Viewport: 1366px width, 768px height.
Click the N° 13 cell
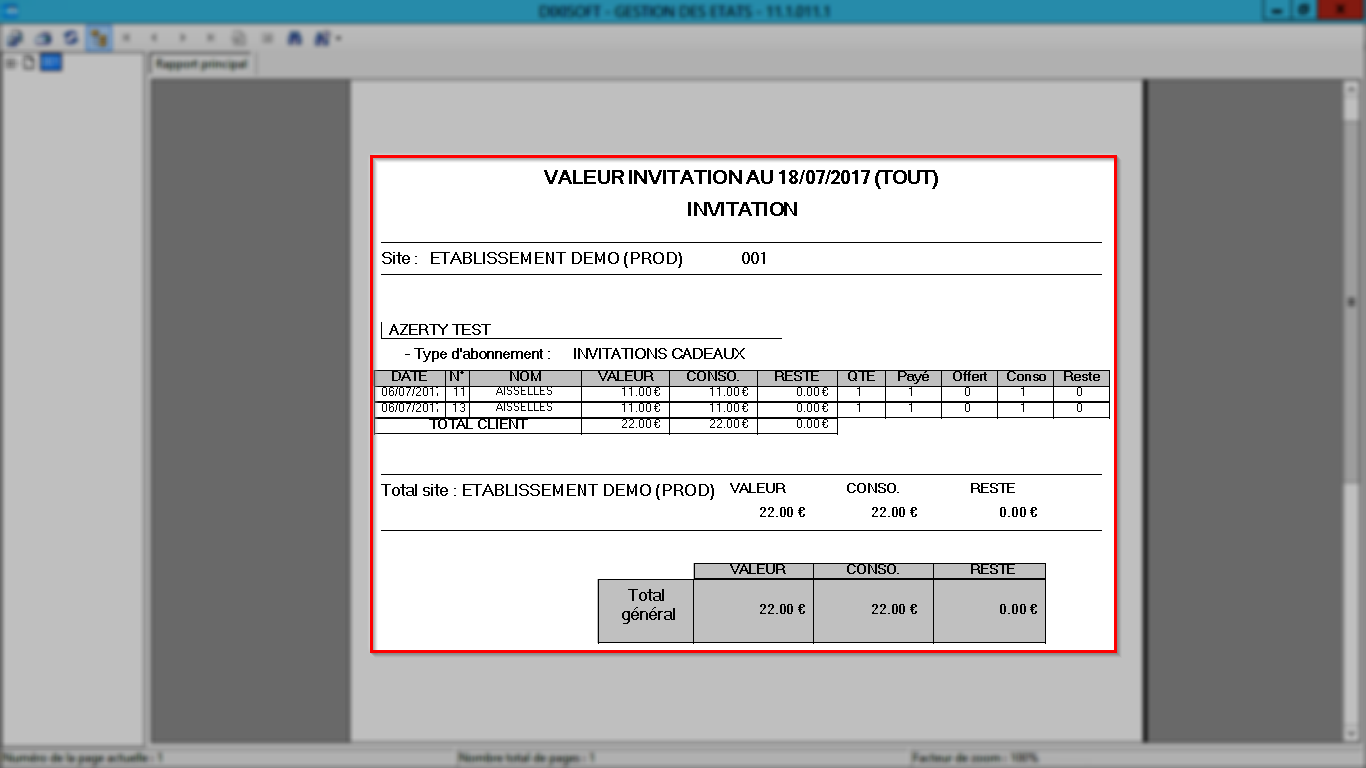coord(458,409)
